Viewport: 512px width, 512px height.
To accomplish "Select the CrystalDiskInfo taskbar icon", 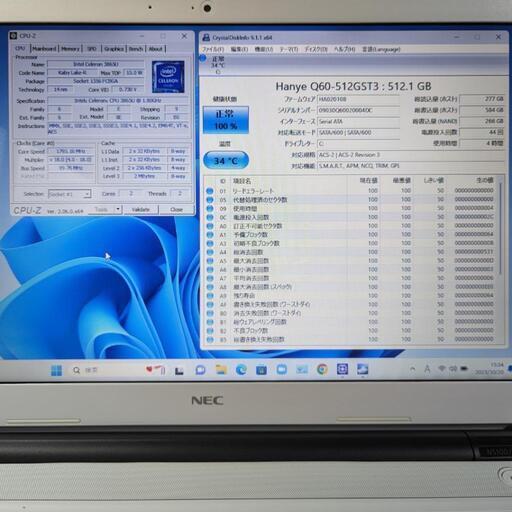I will [x=362, y=369].
